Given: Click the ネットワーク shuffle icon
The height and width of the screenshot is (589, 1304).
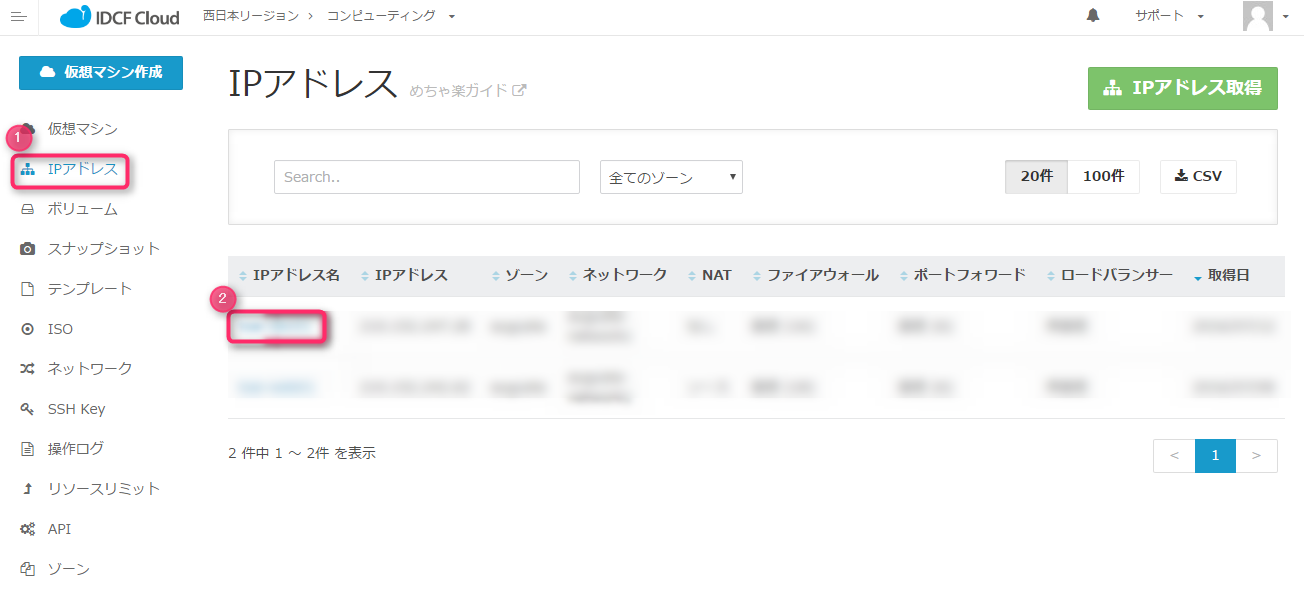Looking at the screenshot, I should pyautogui.click(x=28, y=369).
